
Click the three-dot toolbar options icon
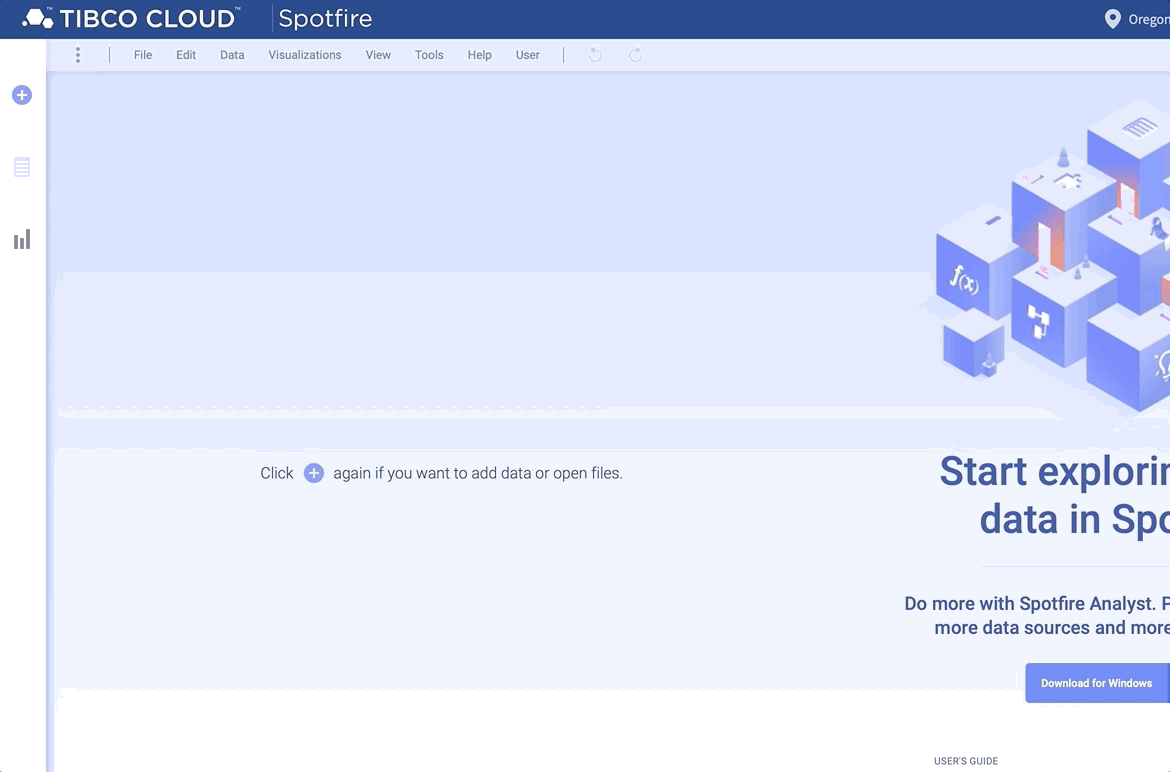78,55
